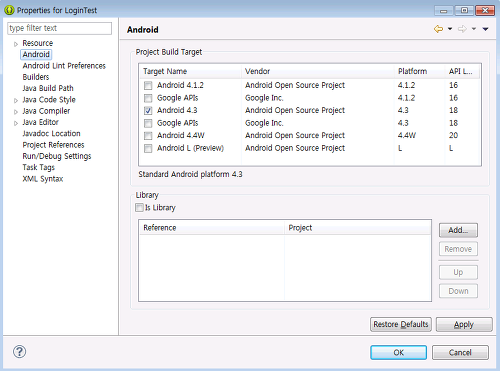Open the help question mark icon
The height and width of the screenshot is (371, 500).
coord(19,352)
